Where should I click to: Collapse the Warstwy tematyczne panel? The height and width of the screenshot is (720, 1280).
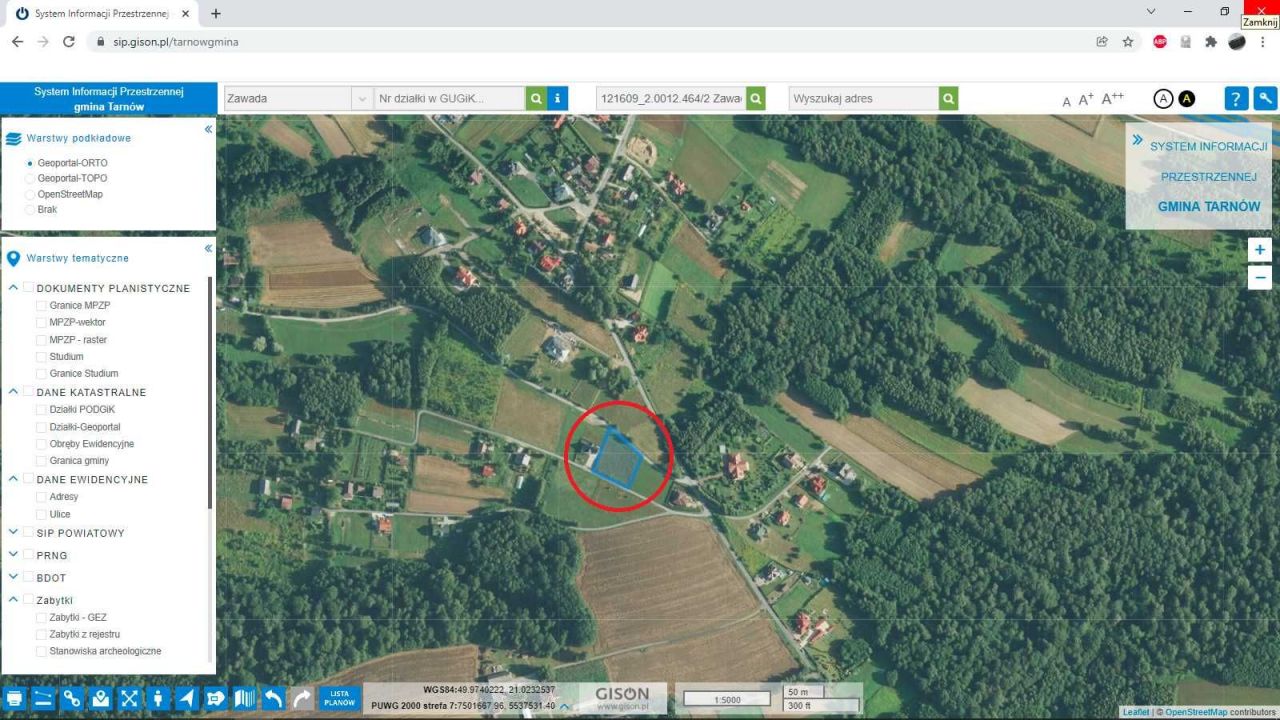click(x=208, y=248)
